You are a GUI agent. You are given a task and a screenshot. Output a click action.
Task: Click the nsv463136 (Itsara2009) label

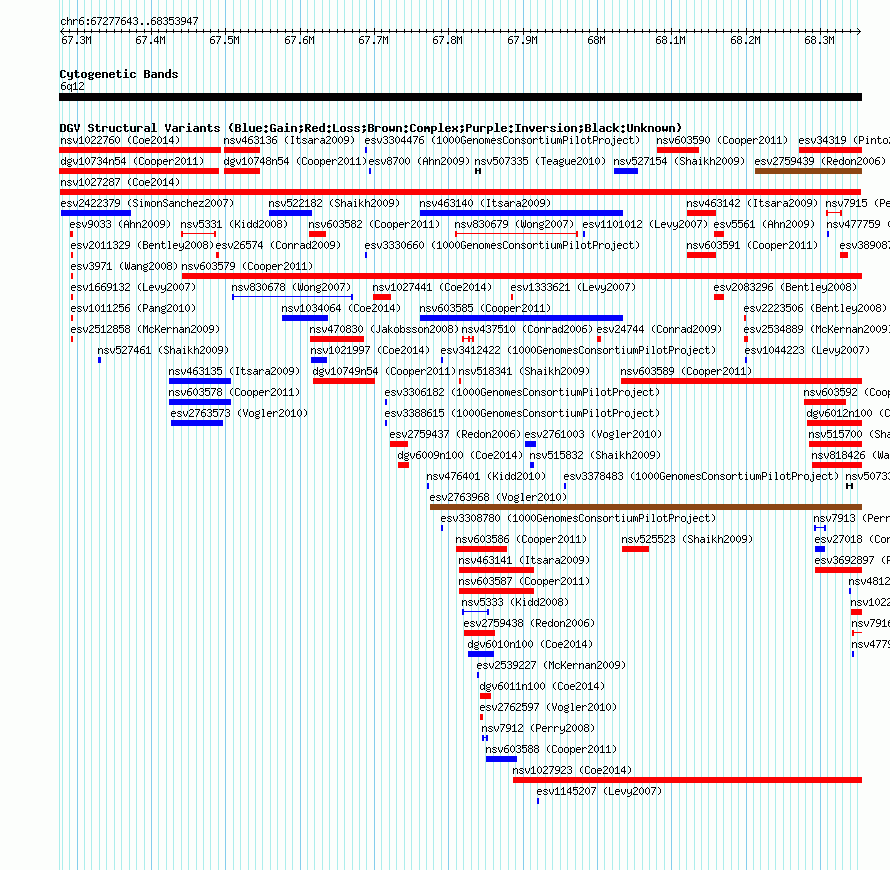tap(289, 140)
